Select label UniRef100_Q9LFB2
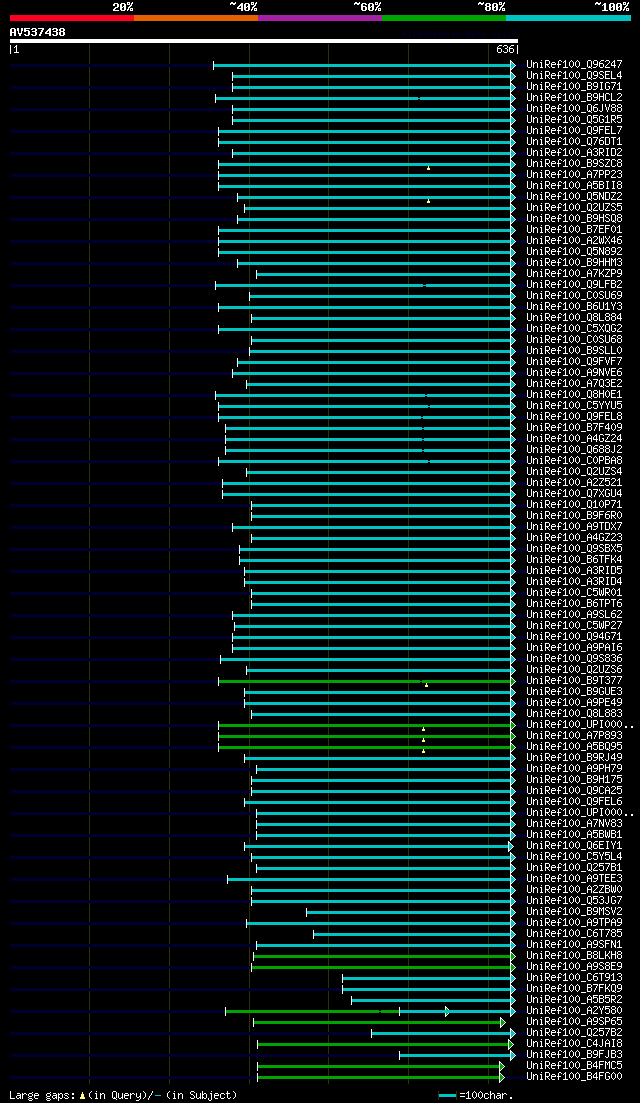The image size is (640, 1103). click(574, 285)
